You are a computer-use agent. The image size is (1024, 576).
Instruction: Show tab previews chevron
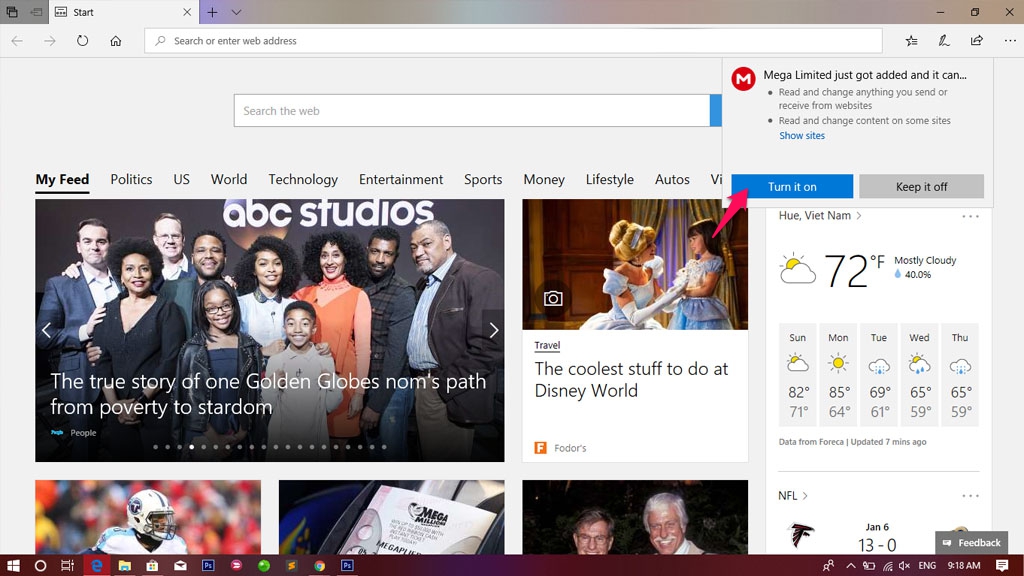click(x=236, y=12)
